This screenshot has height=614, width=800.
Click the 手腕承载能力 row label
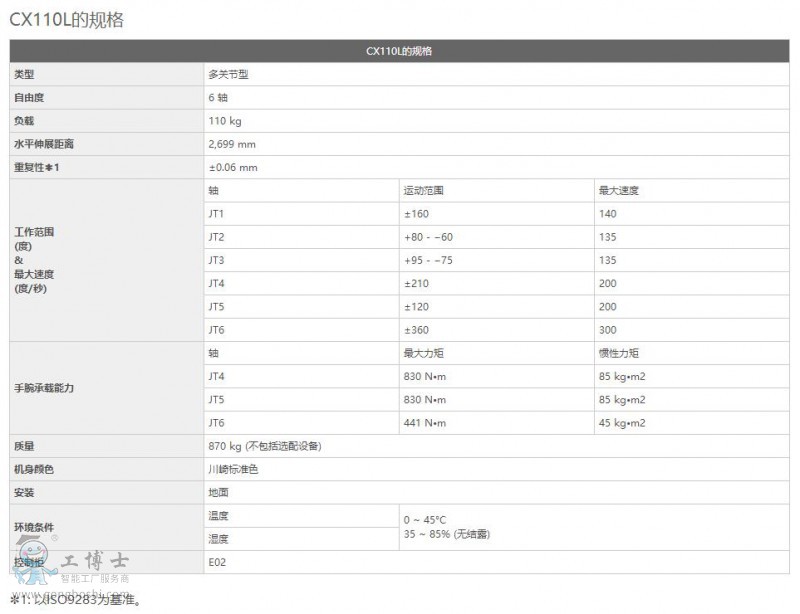click(x=42, y=388)
